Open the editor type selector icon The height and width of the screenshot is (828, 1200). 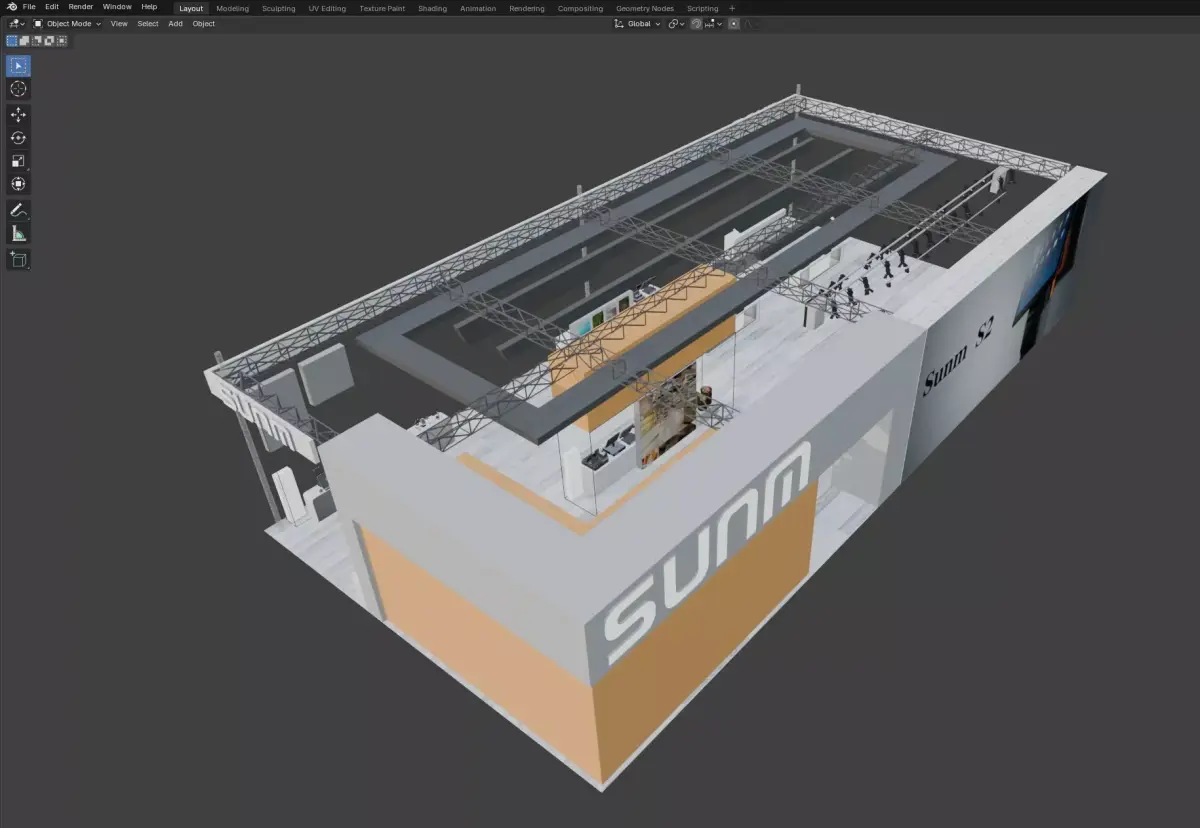[x=16, y=23]
